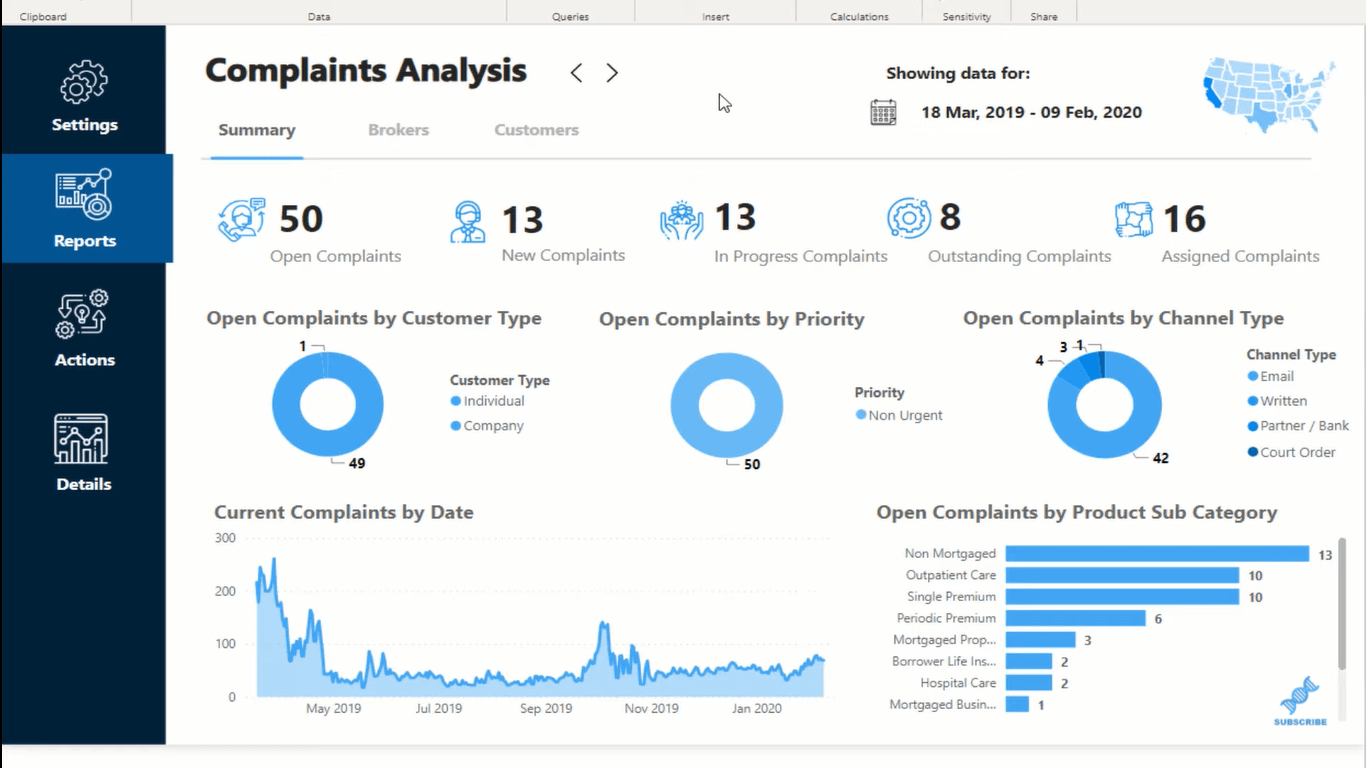This screenshot has width=1366, height=768.
Task: Open the Actions workflow icon
Action: pyautogui.click(x=84, y=314)
